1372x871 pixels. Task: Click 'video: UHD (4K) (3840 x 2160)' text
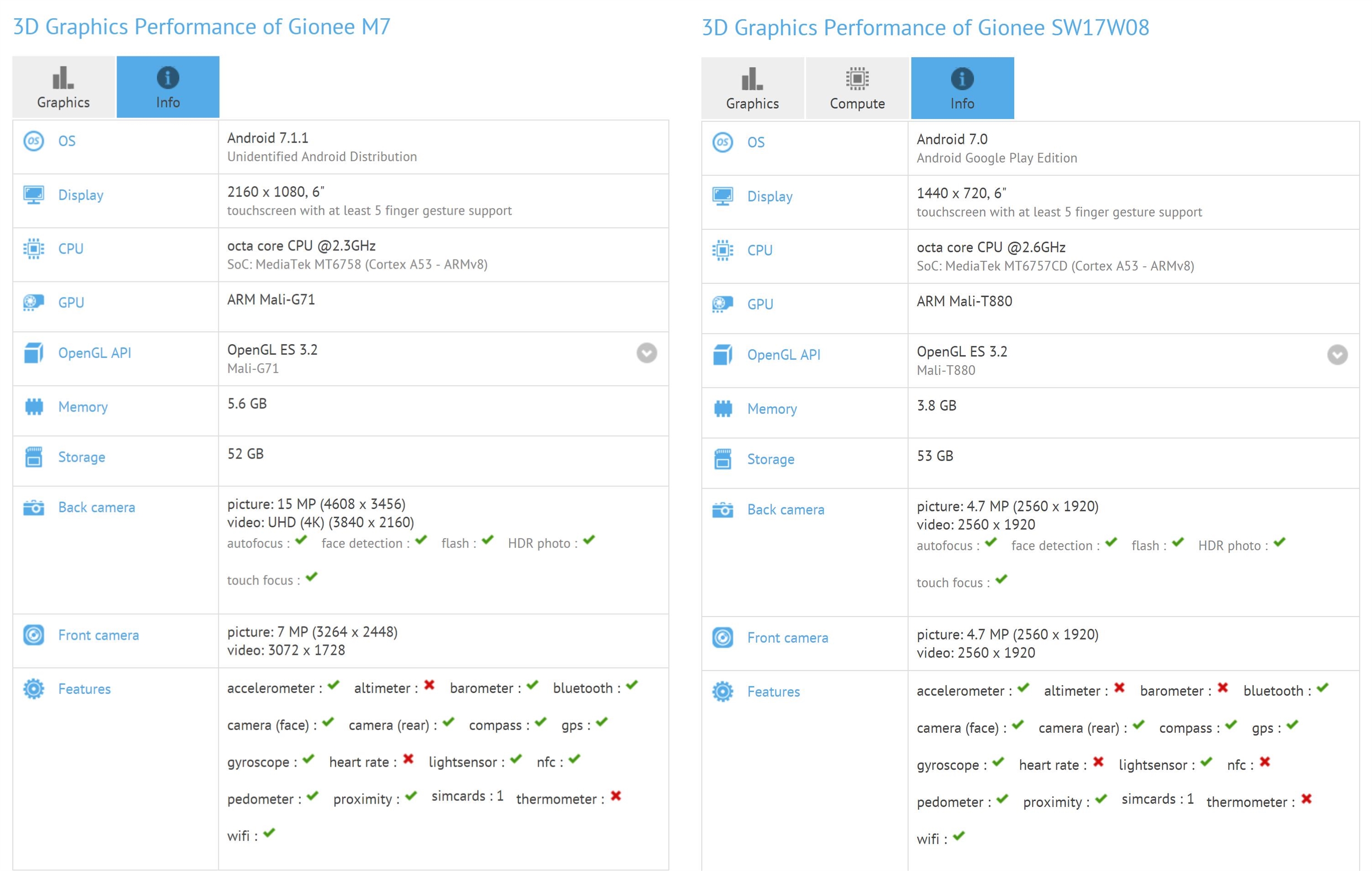tap(321, 522)
